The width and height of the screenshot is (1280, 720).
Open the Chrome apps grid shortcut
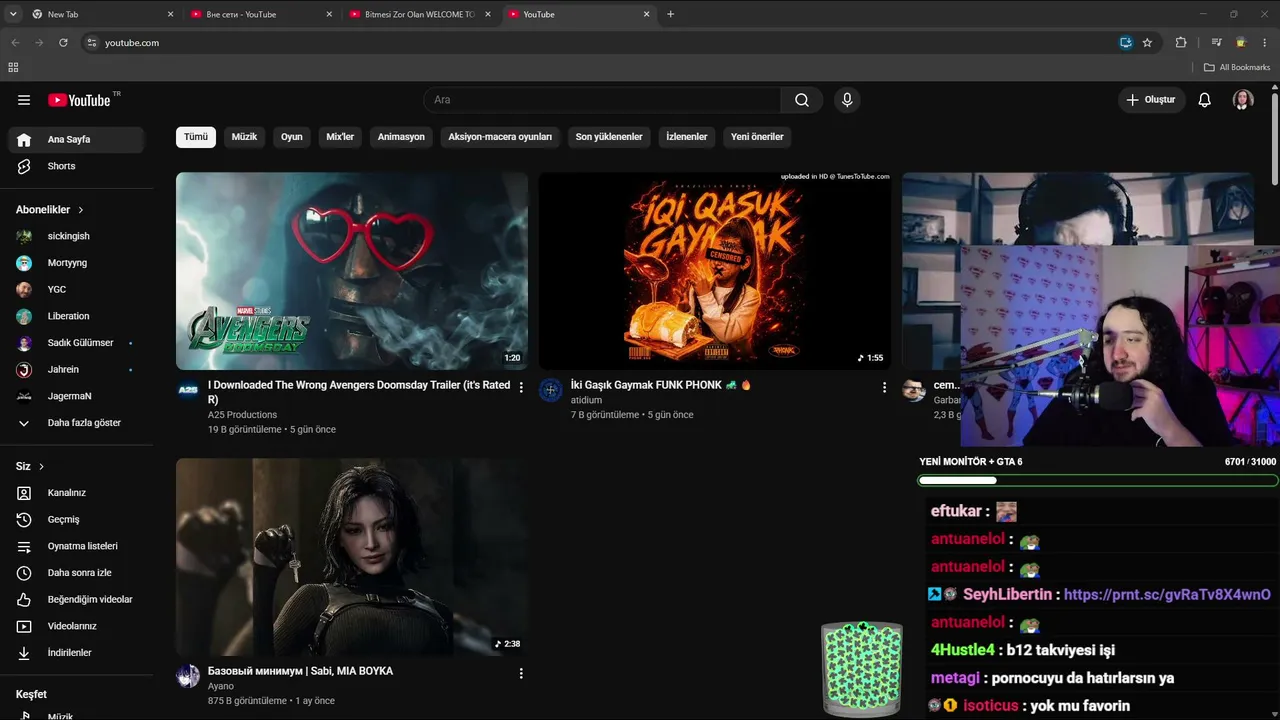click(x=13, y=67)
